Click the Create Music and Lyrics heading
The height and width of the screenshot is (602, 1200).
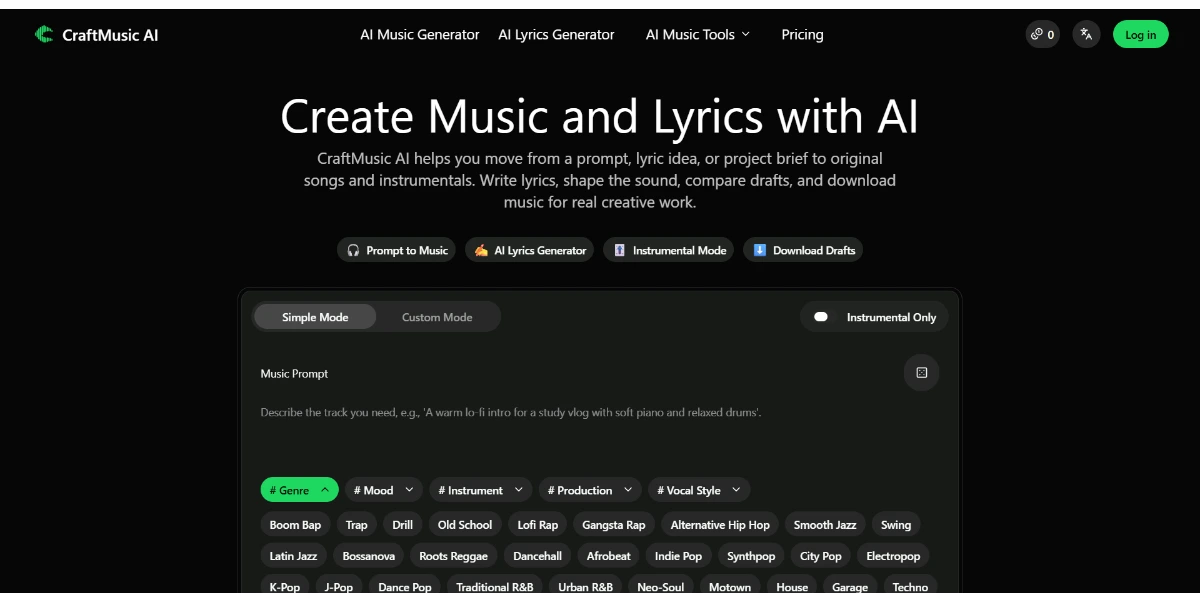[599, 116]
